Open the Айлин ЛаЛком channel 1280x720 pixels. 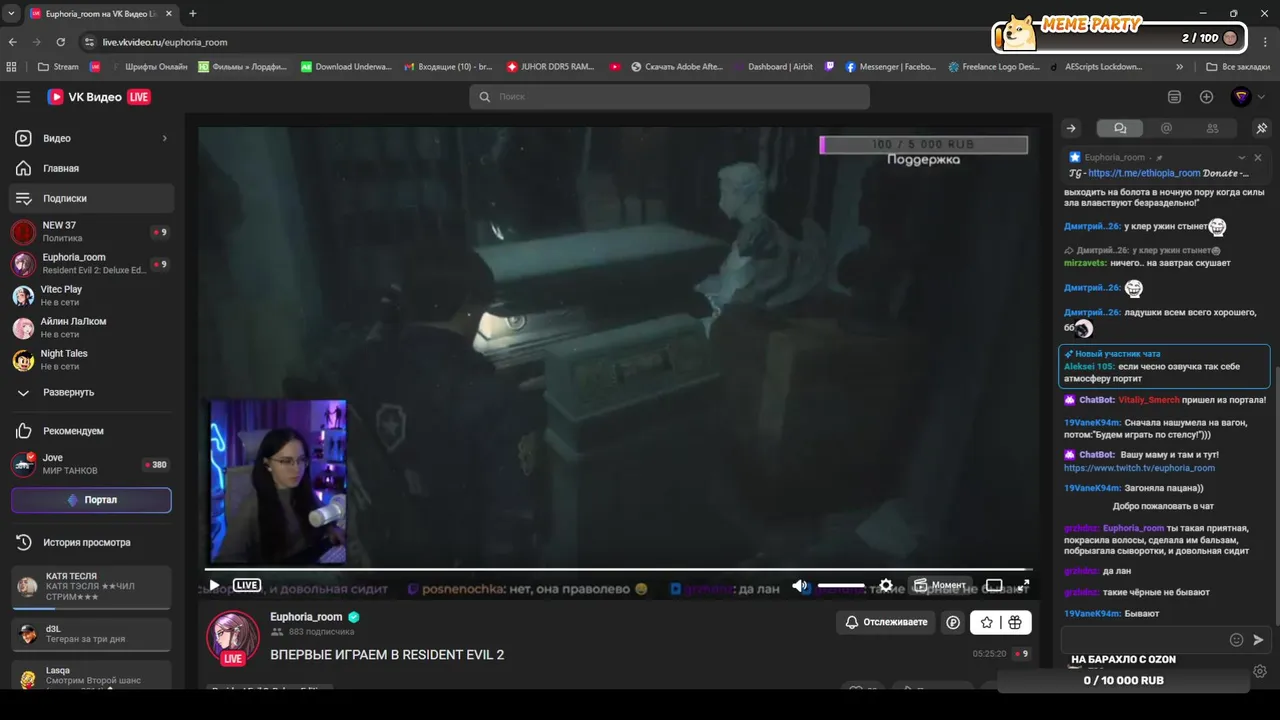click(91, 328)
